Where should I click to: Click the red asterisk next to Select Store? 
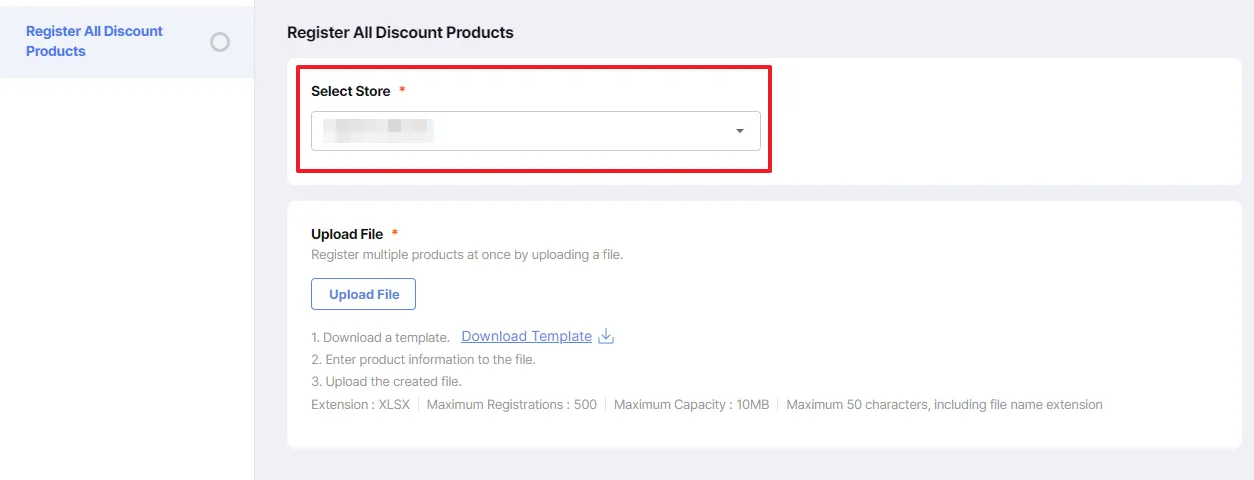coord(402,91)
